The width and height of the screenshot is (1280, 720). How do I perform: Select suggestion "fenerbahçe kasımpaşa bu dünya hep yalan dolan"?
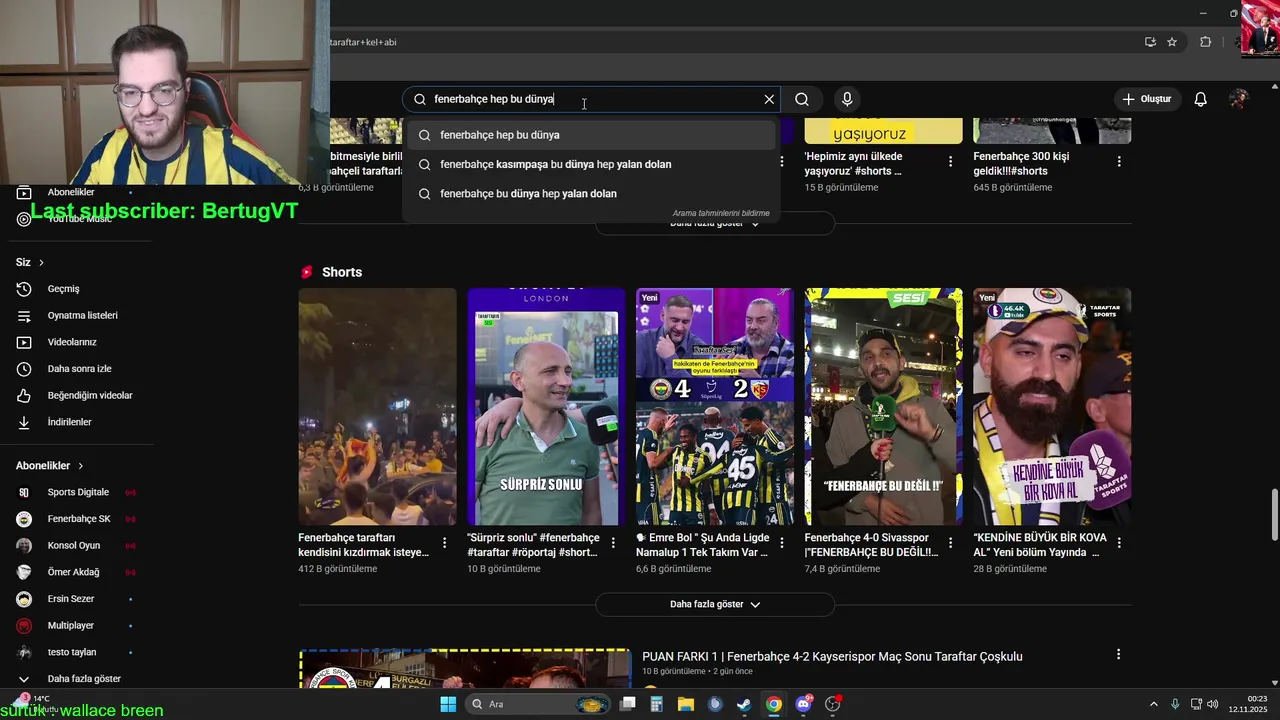click(x=590, y=164)
